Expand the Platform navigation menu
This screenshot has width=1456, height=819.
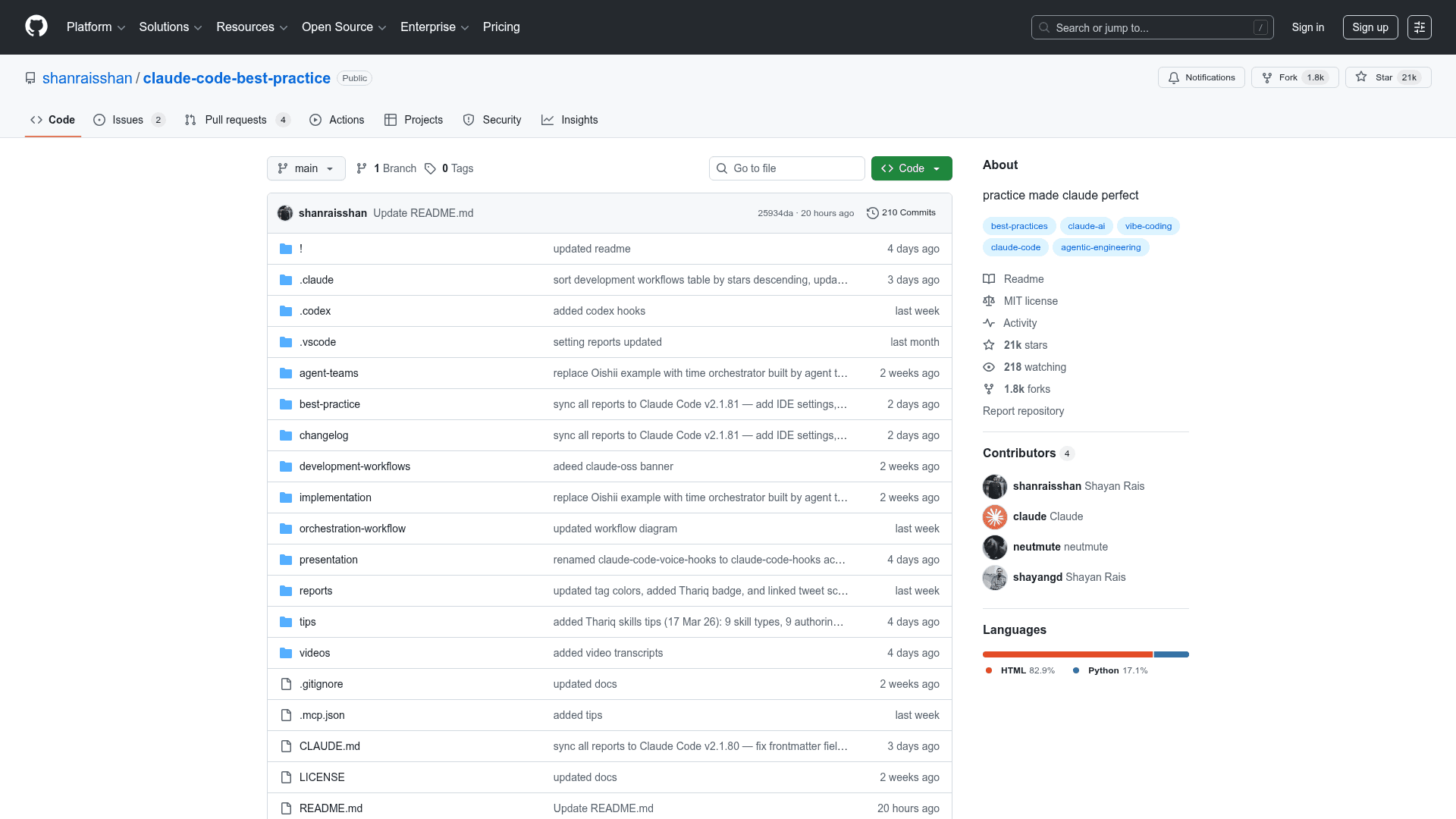pos(96,27)
